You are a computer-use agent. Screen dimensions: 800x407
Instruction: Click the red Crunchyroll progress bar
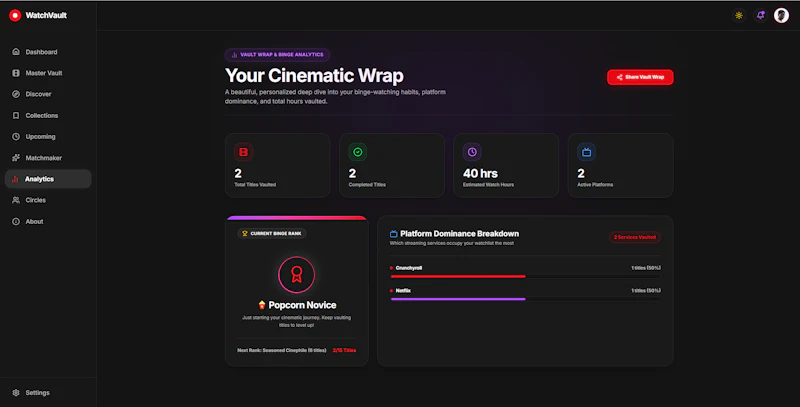pyautogui.click(x=458, y=276)
